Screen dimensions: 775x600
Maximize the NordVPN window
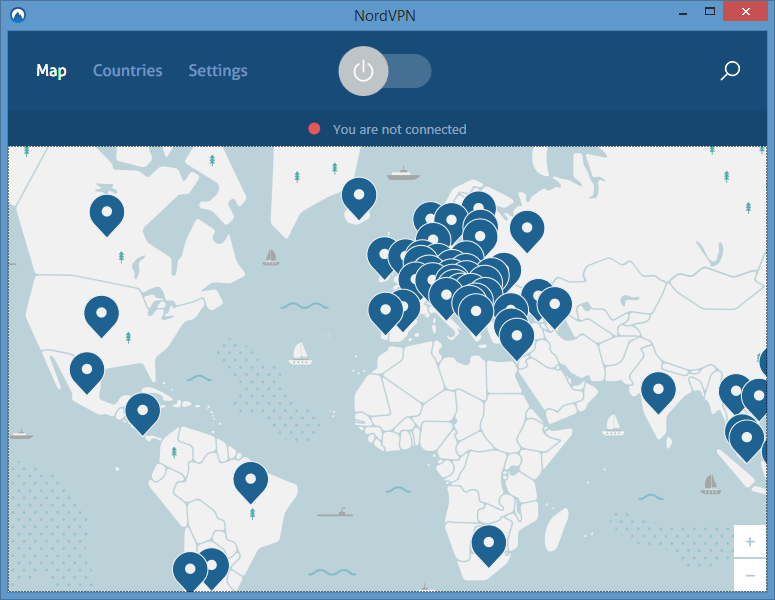pyautogui.click(x=710, y=11)
